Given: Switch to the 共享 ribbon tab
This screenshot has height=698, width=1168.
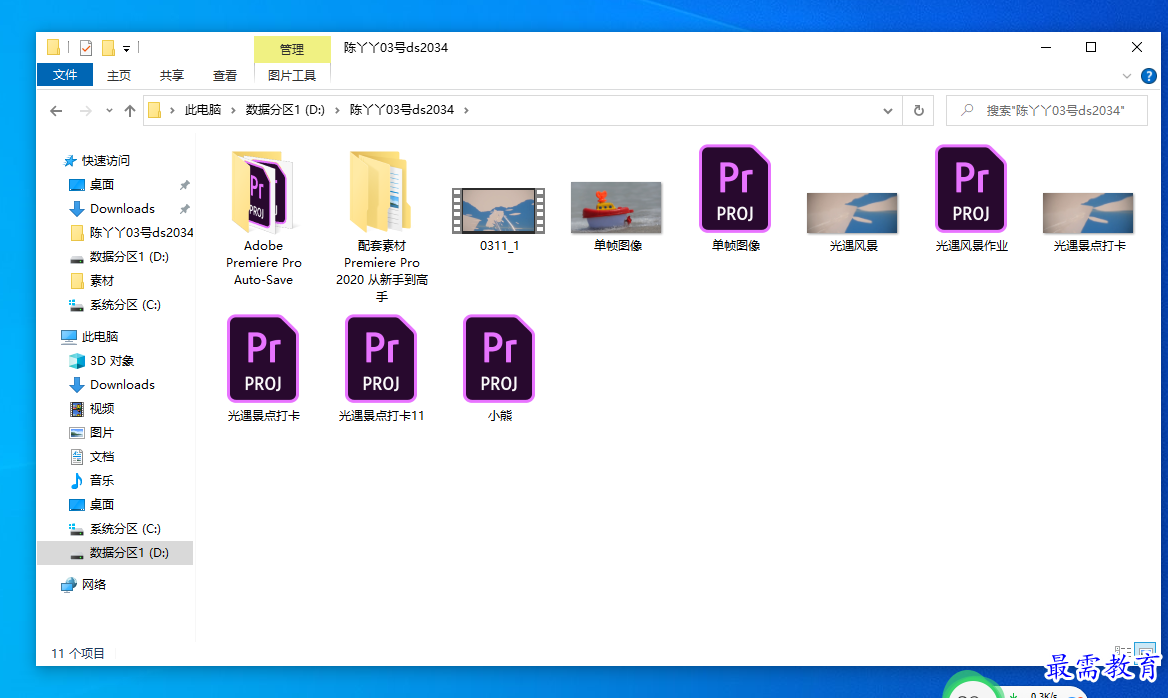Looking at the screenshot, I should [171, 75].
